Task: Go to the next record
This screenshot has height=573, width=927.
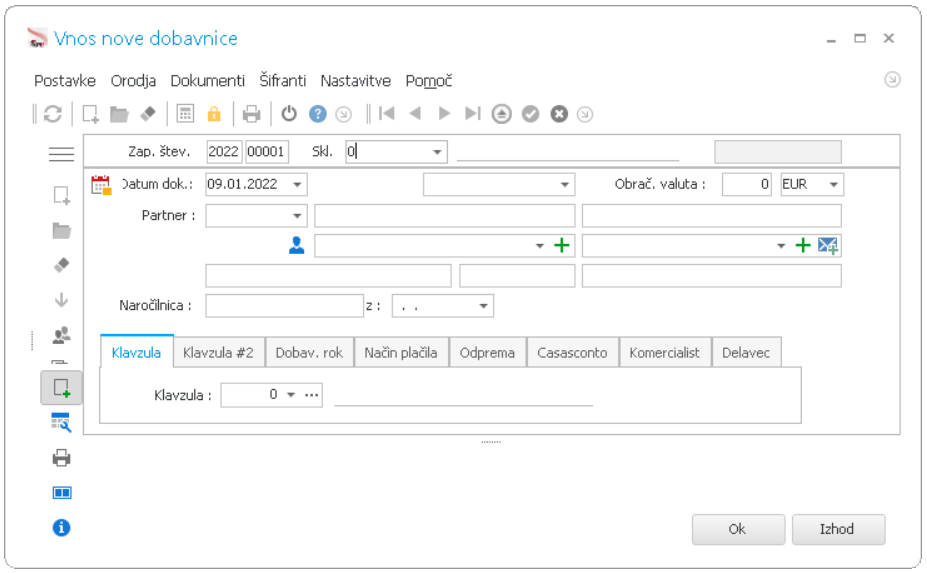Action: point(444,114)
